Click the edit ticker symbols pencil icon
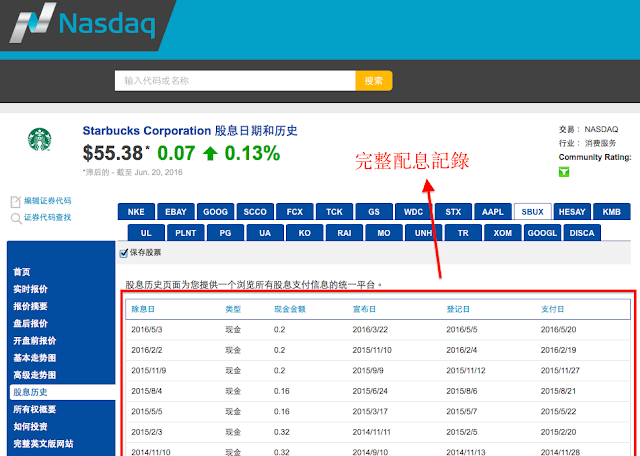Image resolution: width=640 pixels, height=456 pixels. tap(16, 201)
